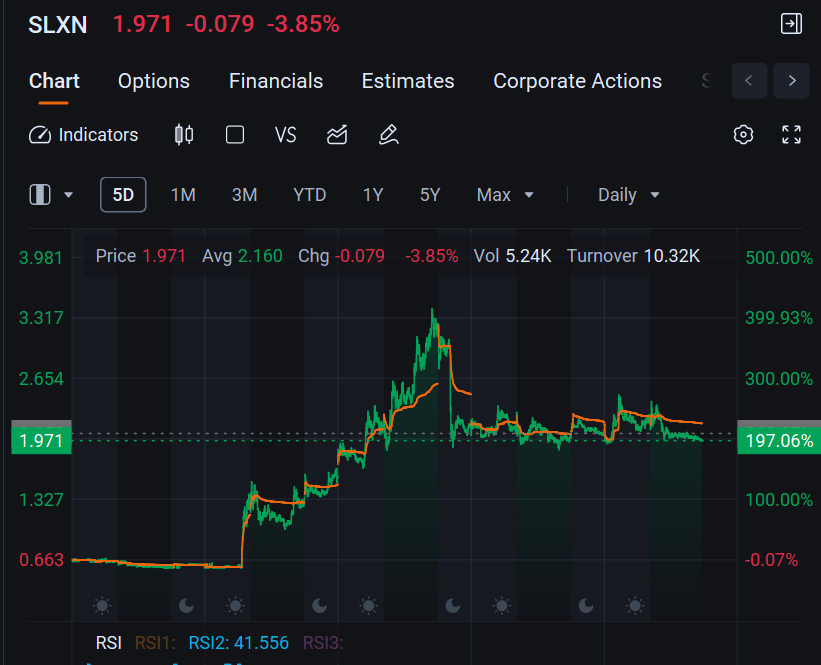Click the first sun day-session marker
This screenshot has height=665, width=821.
coord(102,606)
